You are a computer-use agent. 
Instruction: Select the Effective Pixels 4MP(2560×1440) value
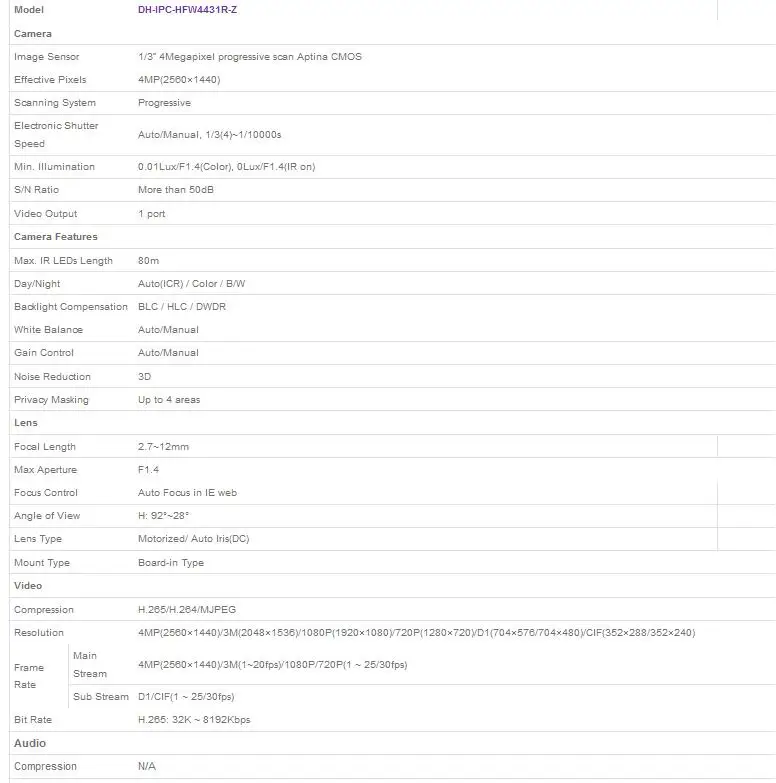179,79
